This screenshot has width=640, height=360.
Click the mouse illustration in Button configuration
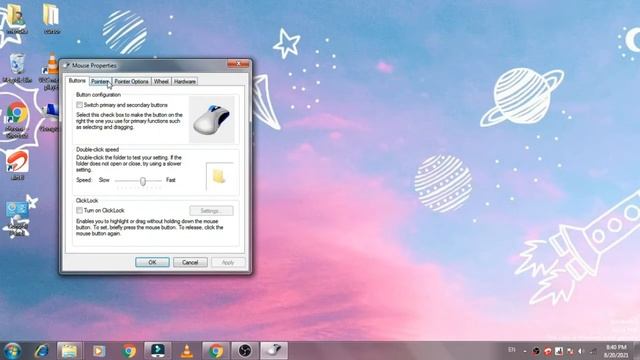click(211, 119)
